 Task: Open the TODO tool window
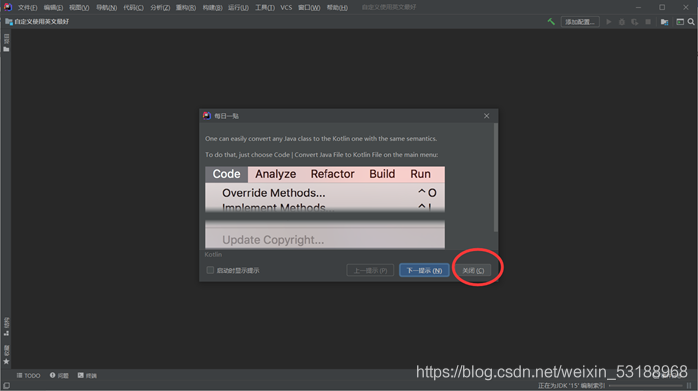point(28,375)
